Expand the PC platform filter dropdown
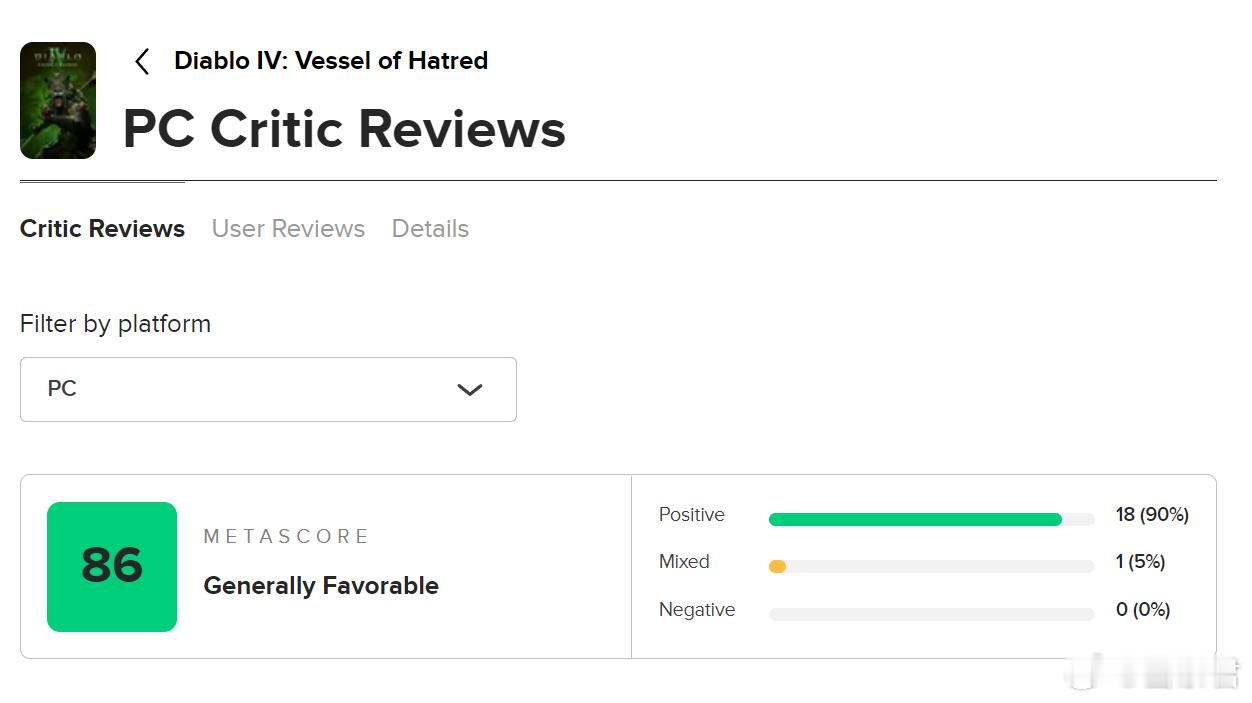1252x703 pixels. [x=268, y=389]
